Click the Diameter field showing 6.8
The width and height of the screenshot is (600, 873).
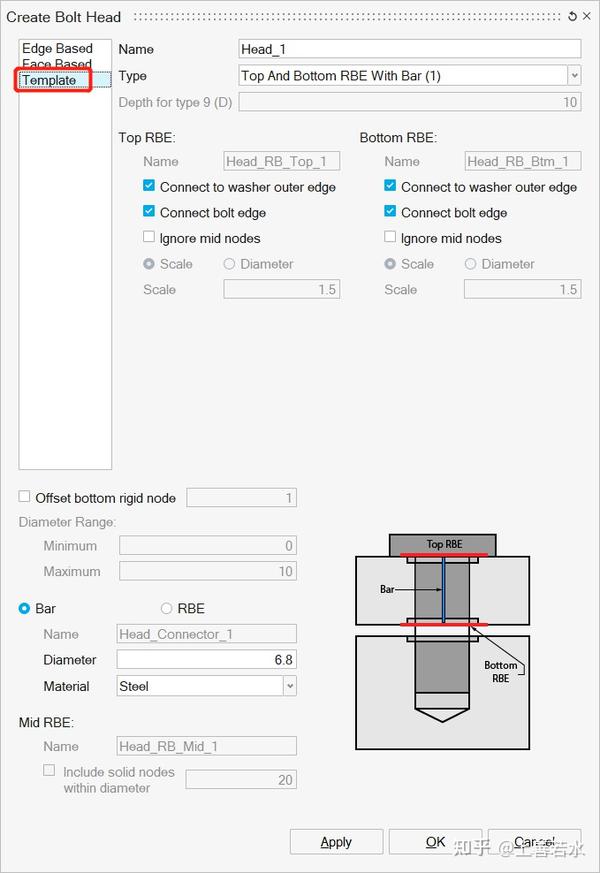coord(206,660)
